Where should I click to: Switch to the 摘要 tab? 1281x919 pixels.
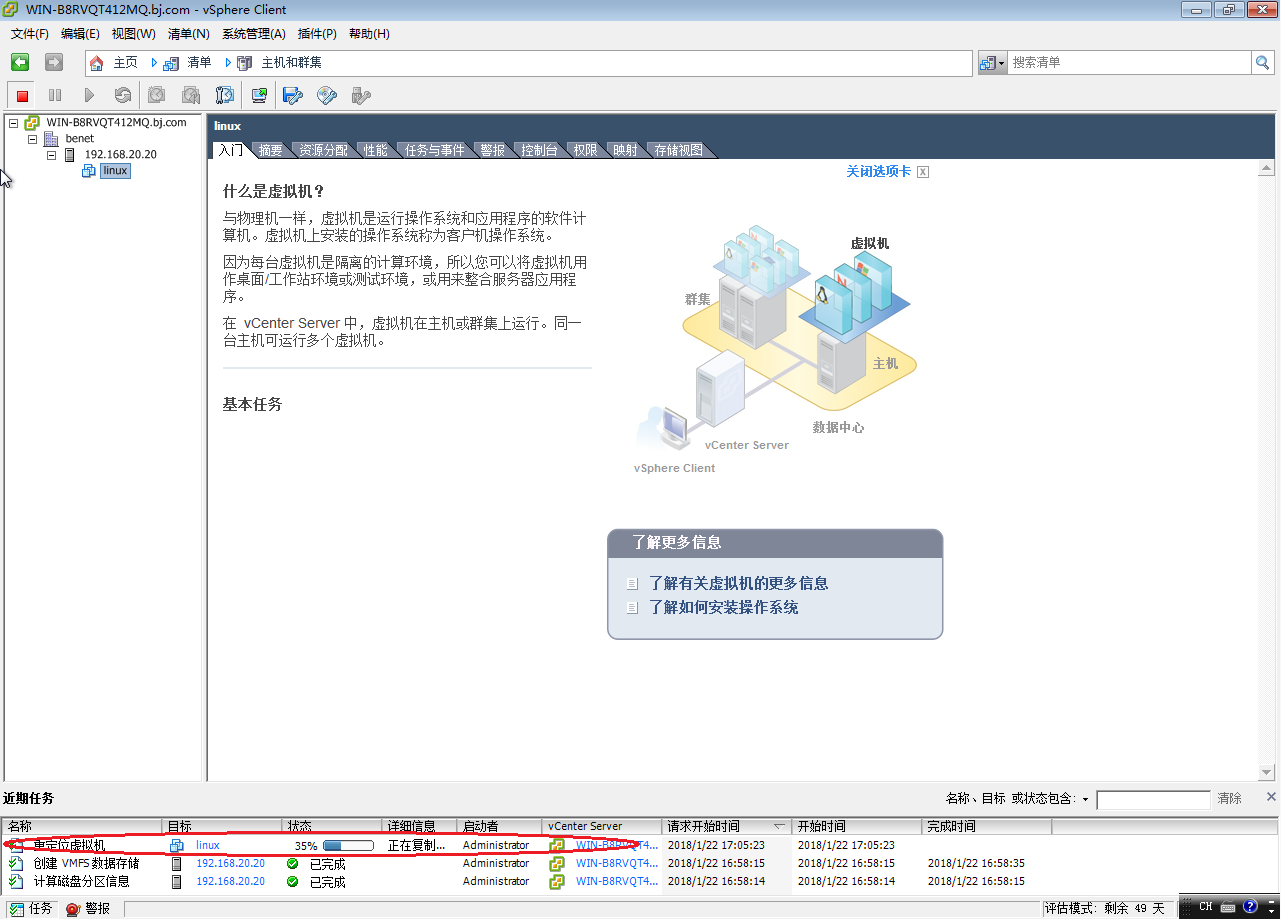(x=270, y=150)
